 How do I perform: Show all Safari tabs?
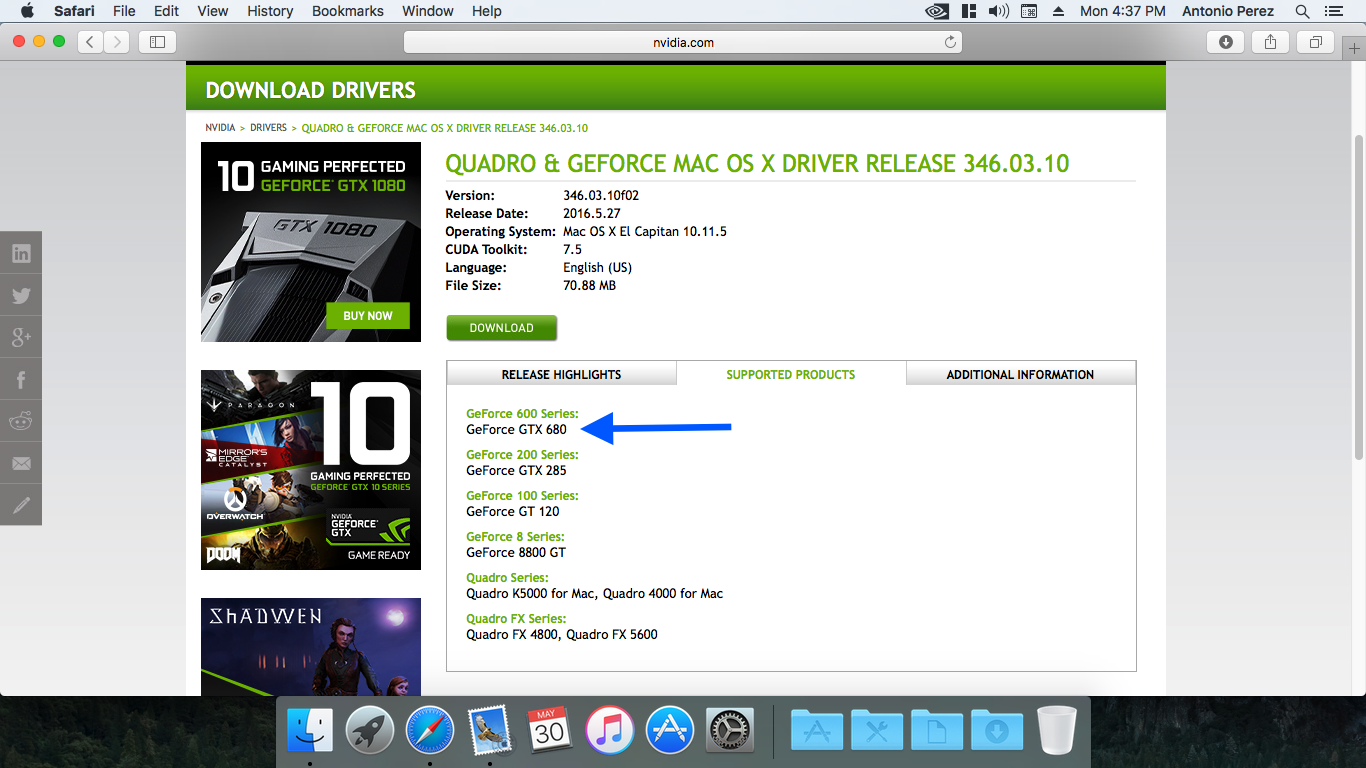click(1315, 42)
